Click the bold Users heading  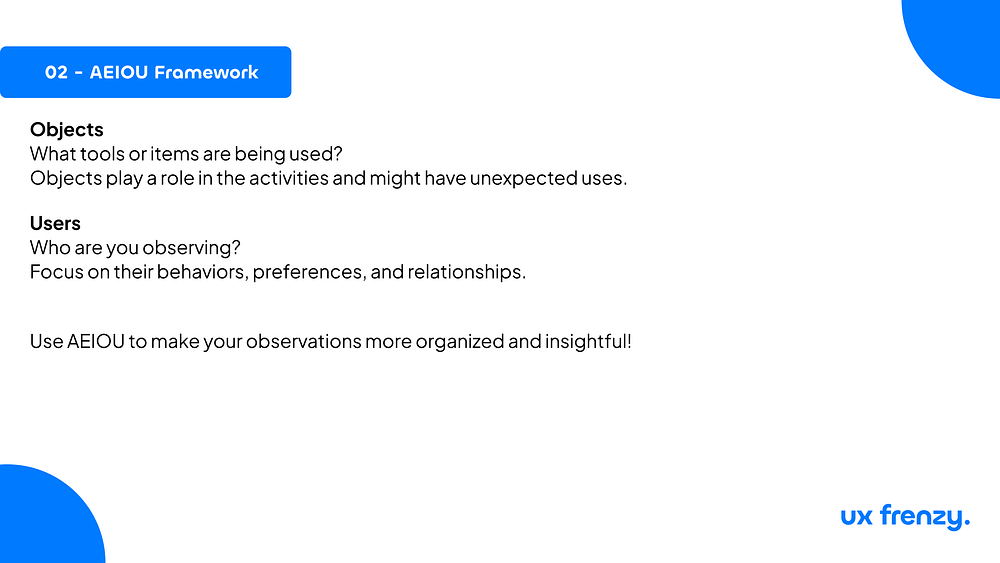tap(55, 223)
